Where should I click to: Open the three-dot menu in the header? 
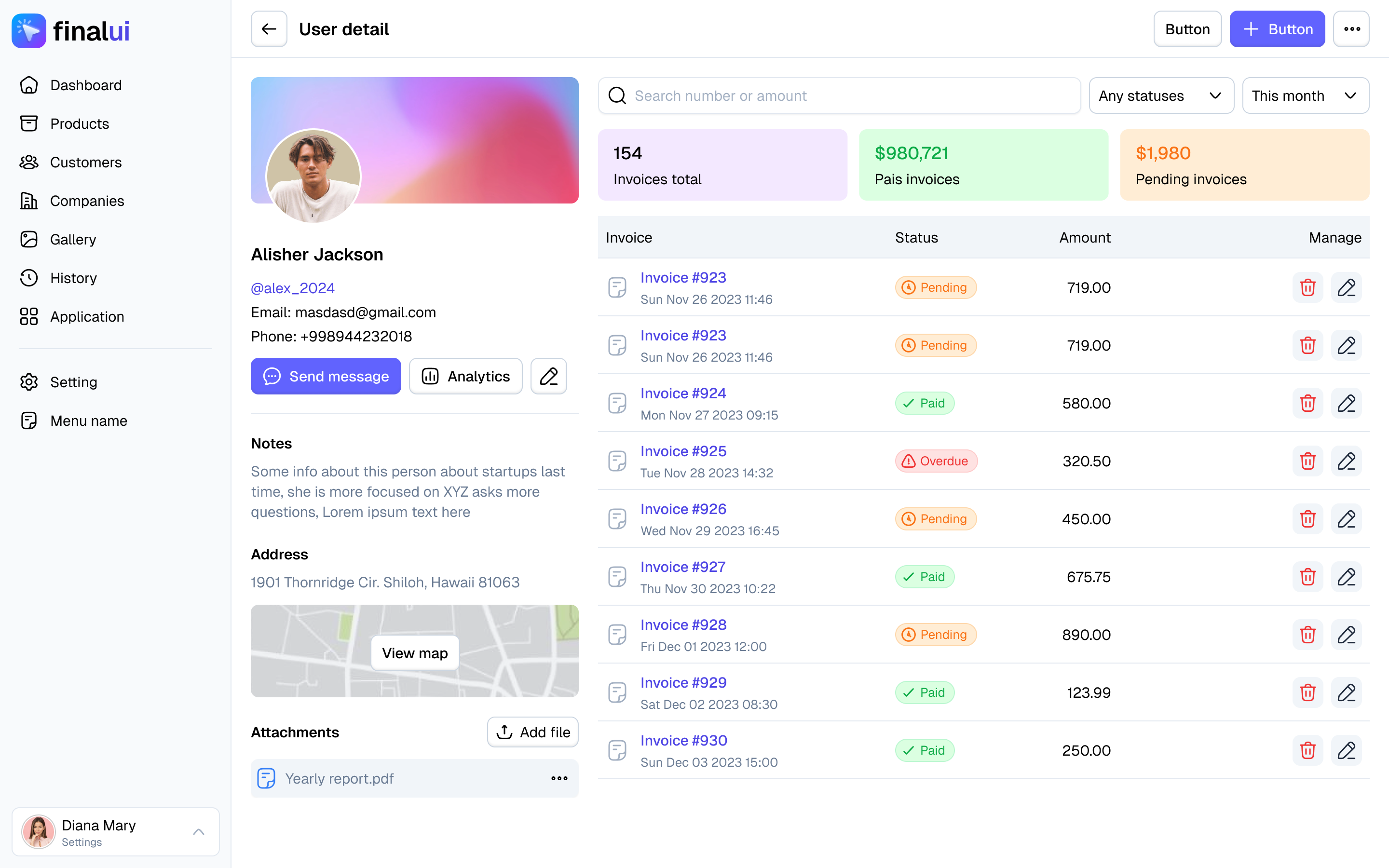pos(1352,29)
